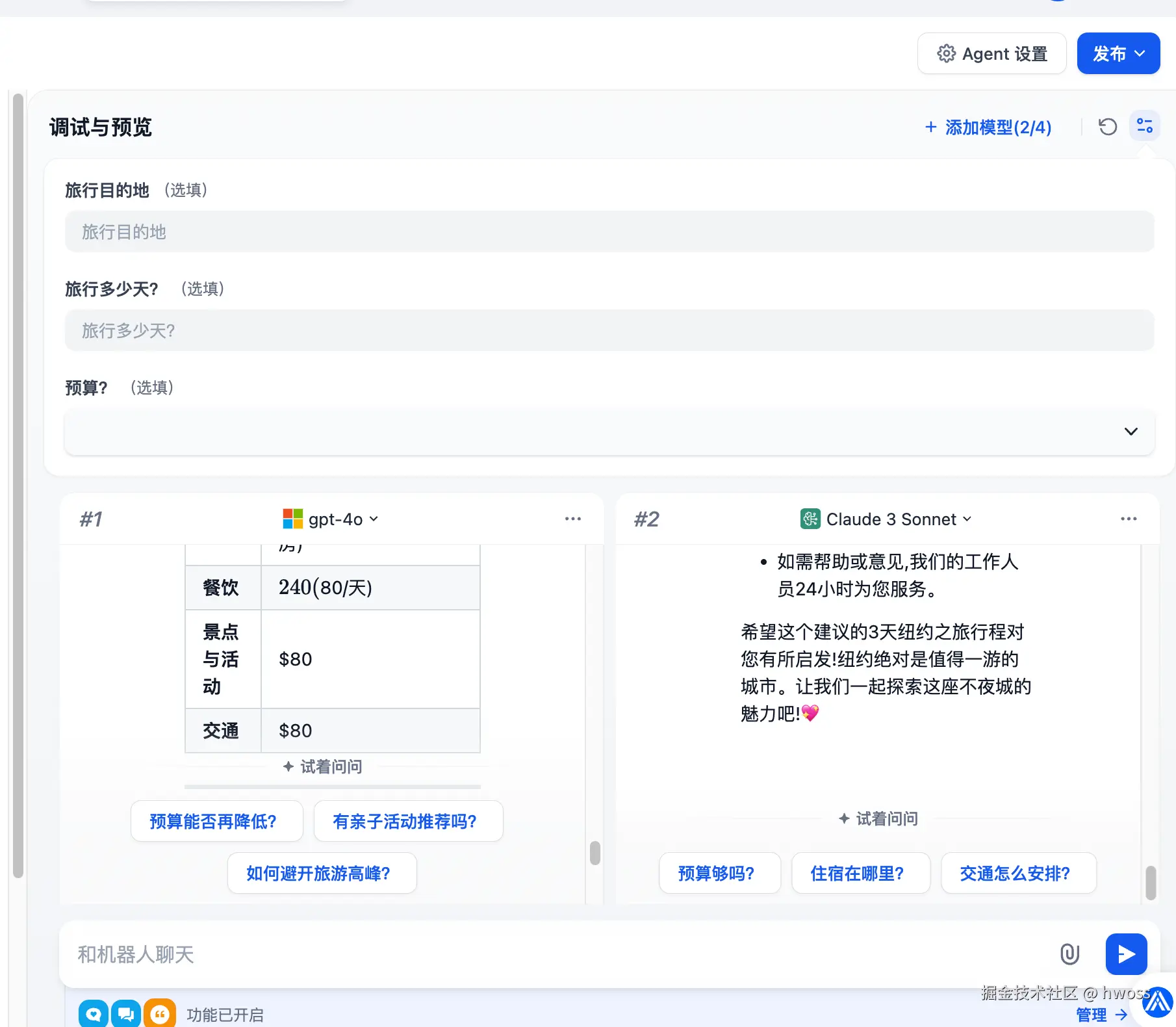This screenshot has height=1027, width=1176.
Task: Ask the suggestion 如何避开旅游高峰?
Action: point(322,873)
